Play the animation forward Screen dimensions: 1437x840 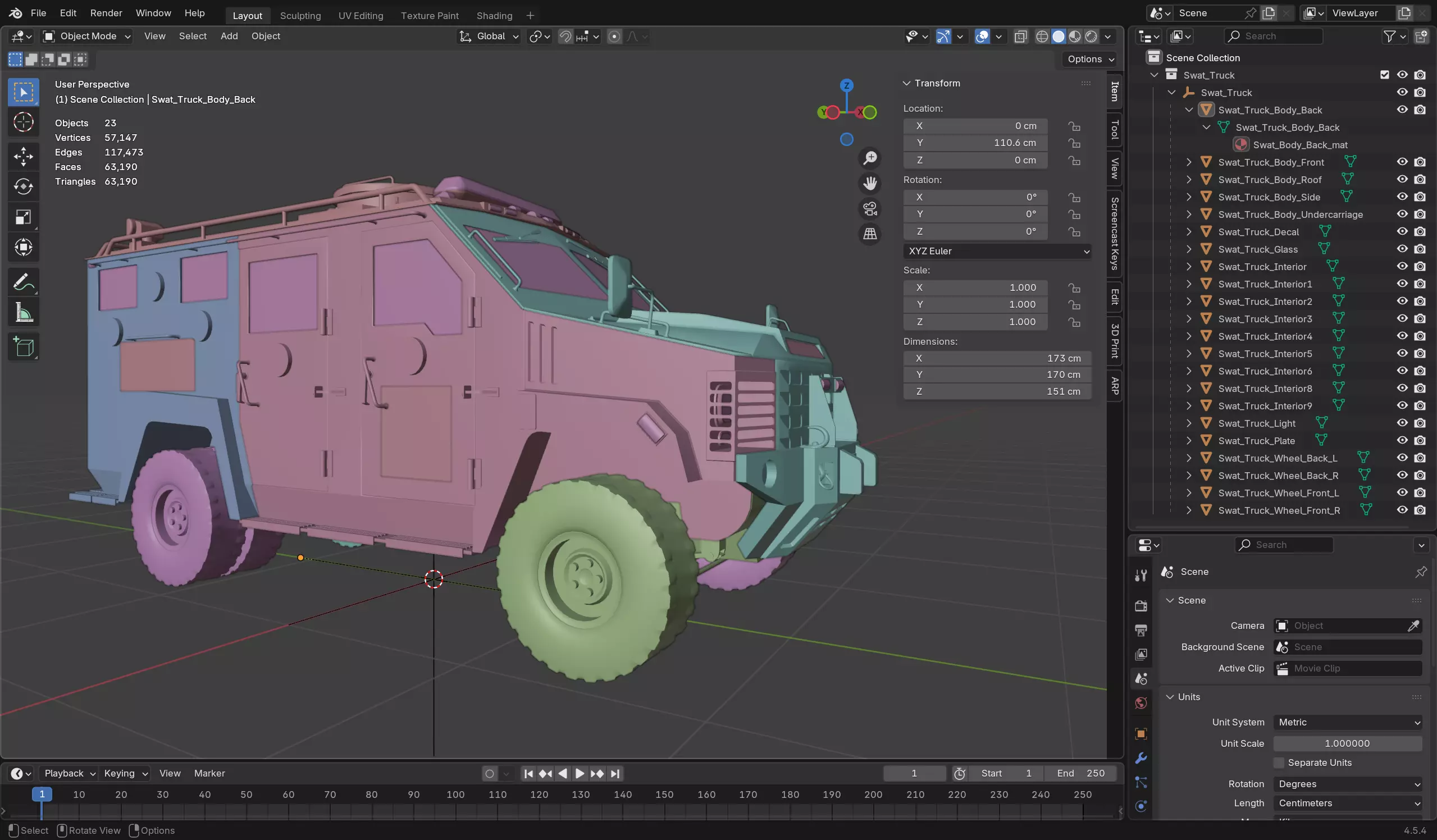(x=580, y=773)
